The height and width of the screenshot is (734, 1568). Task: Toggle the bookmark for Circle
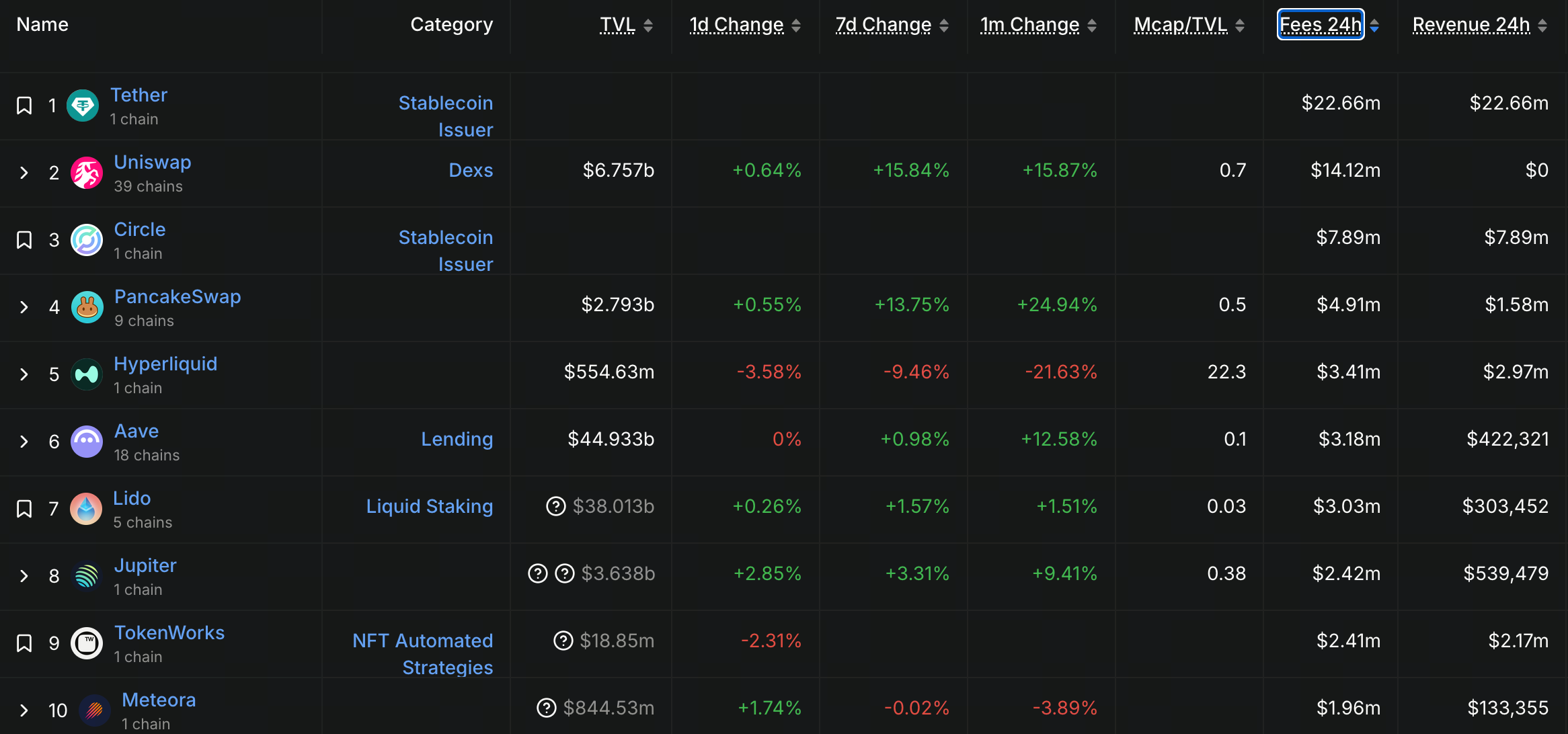pyautogui.click(x=24, y=240)
